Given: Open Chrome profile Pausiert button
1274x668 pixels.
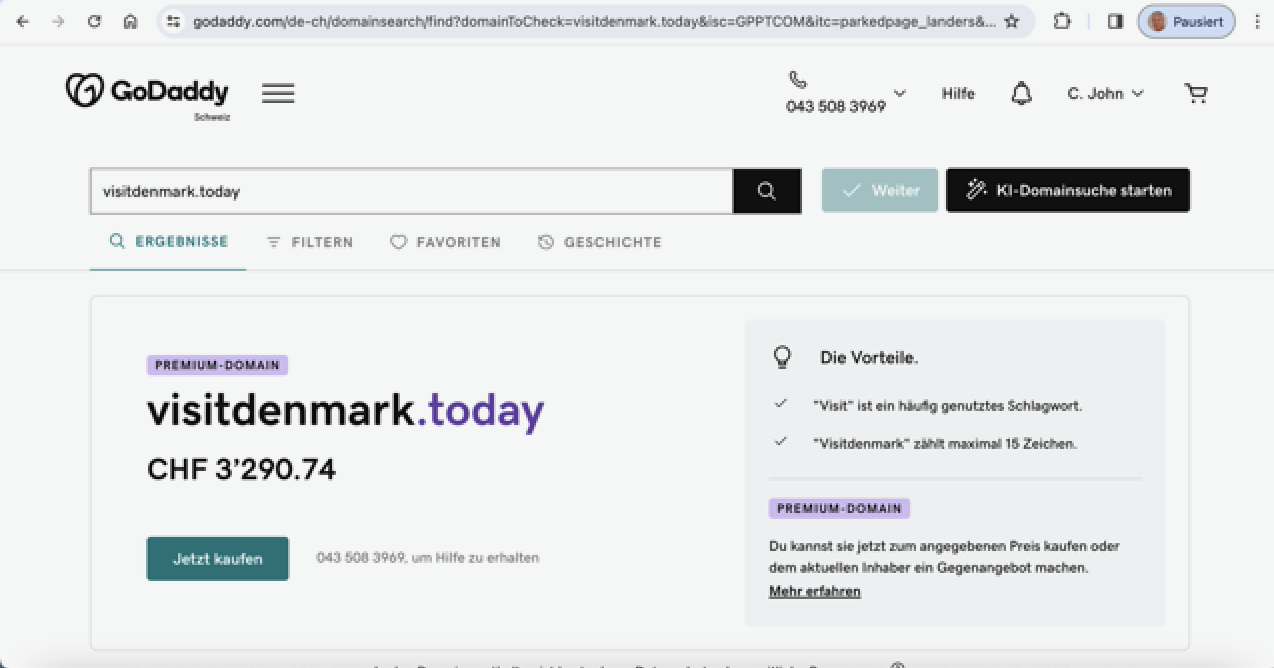Looking at the screenshot, I should coord(1186,21).
